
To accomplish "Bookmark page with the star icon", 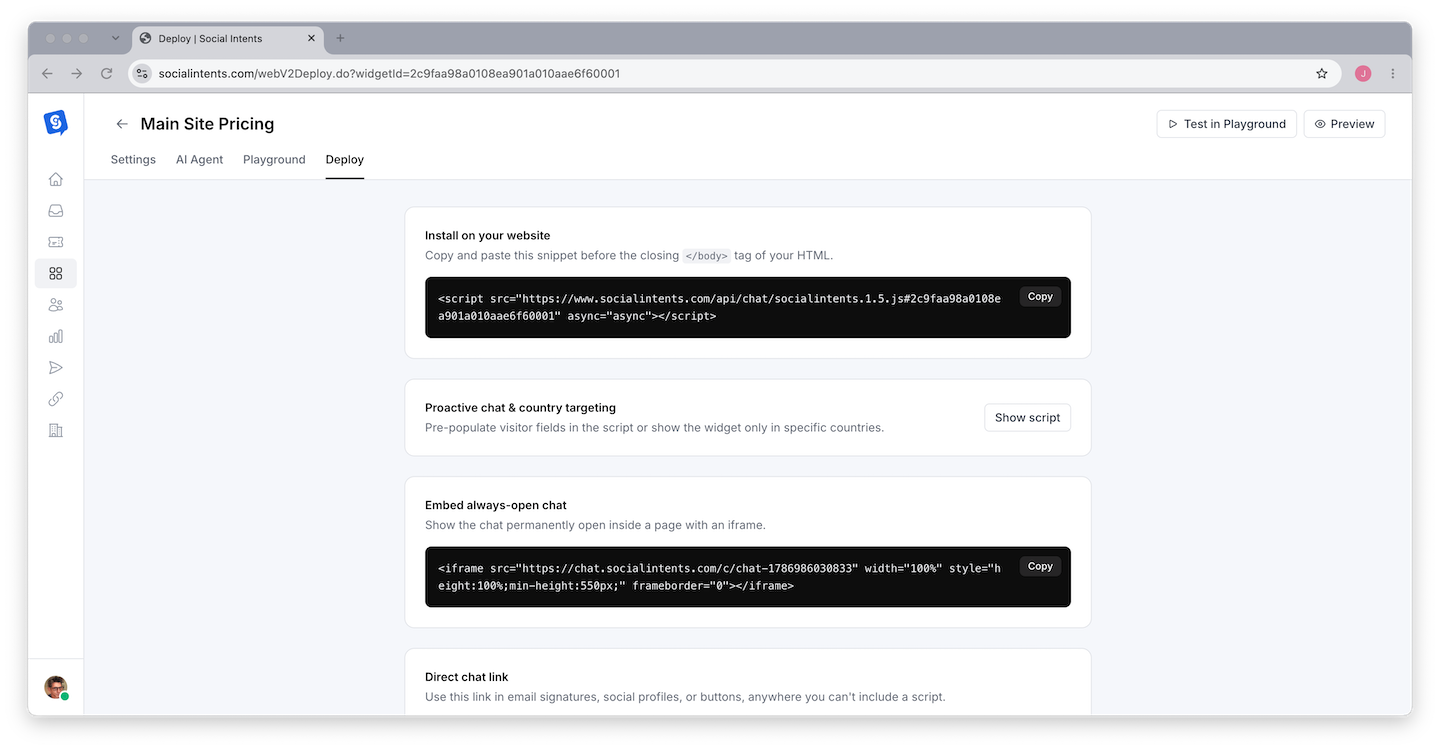I will pyautogui.click(x=1322, y=73).
